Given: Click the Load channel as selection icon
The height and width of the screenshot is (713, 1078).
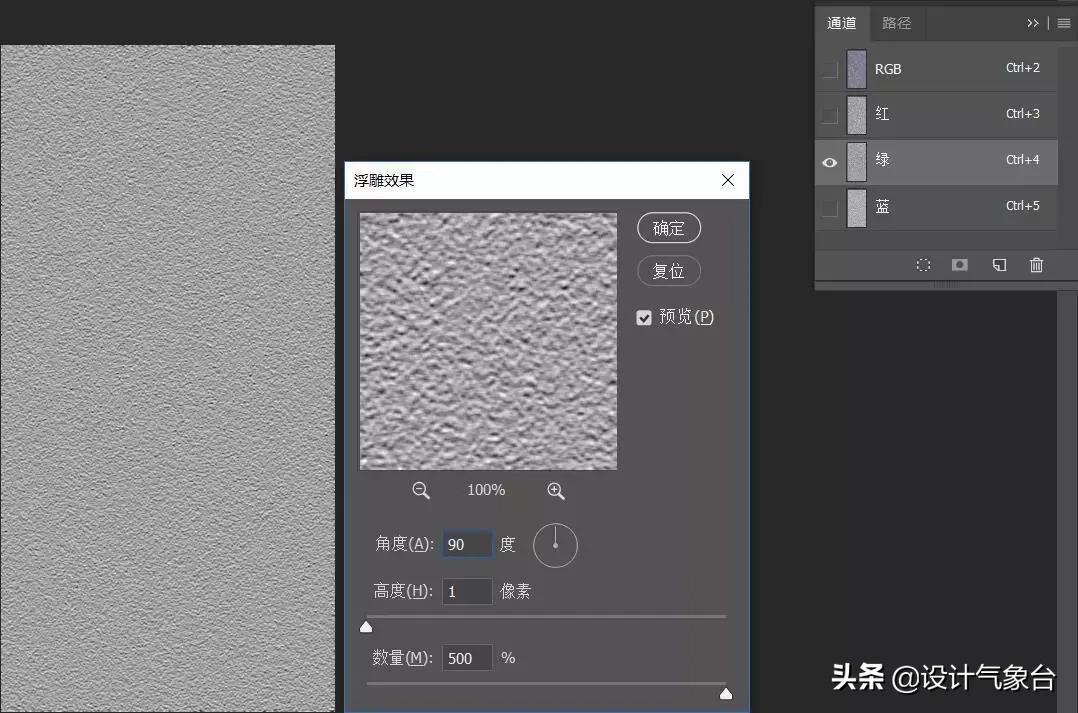Looking at the screenshot, I should [x=923, y=265].
